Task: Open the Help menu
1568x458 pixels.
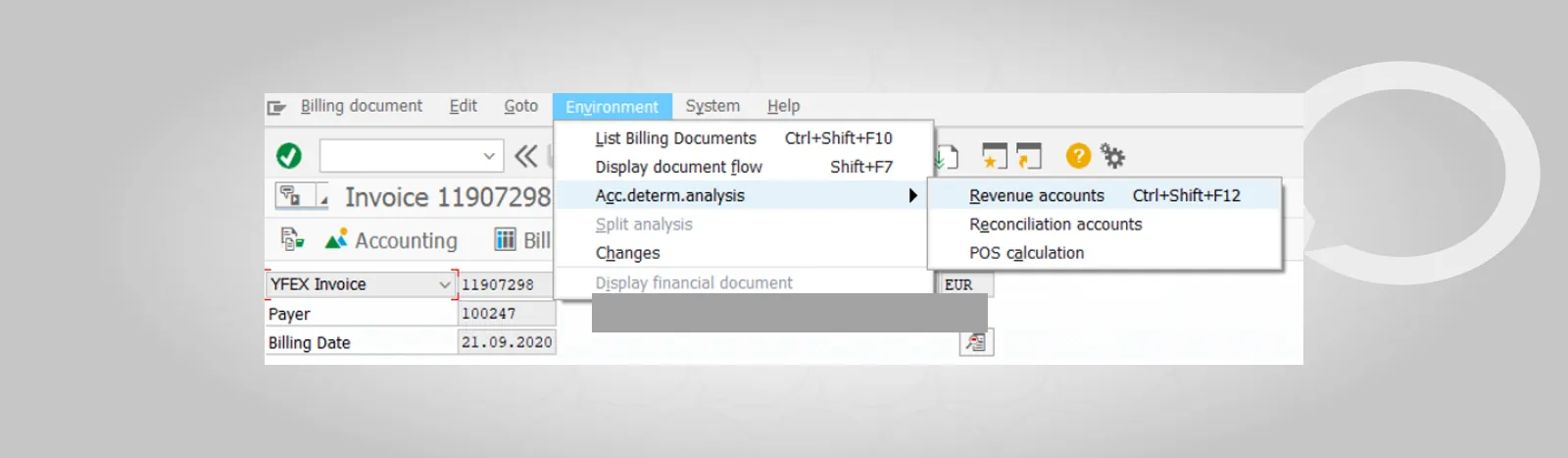Action: (783, 106)
